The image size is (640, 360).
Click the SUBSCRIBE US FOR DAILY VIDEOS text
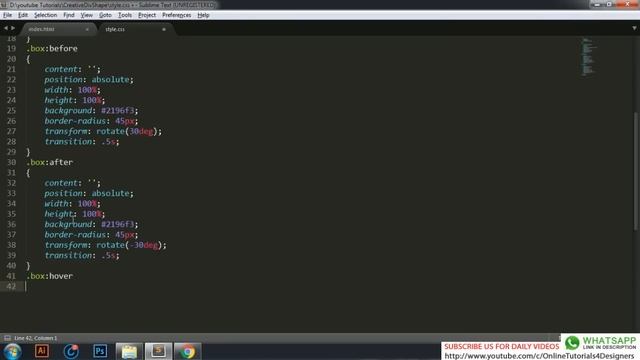[502, 347]
